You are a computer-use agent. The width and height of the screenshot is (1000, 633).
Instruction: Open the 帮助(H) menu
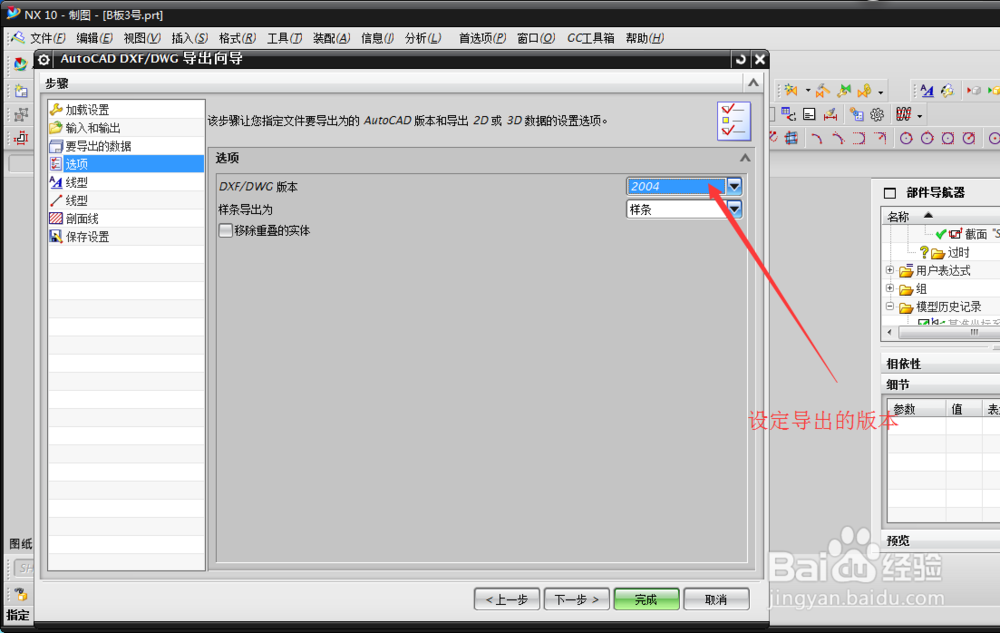coord(644,38)
